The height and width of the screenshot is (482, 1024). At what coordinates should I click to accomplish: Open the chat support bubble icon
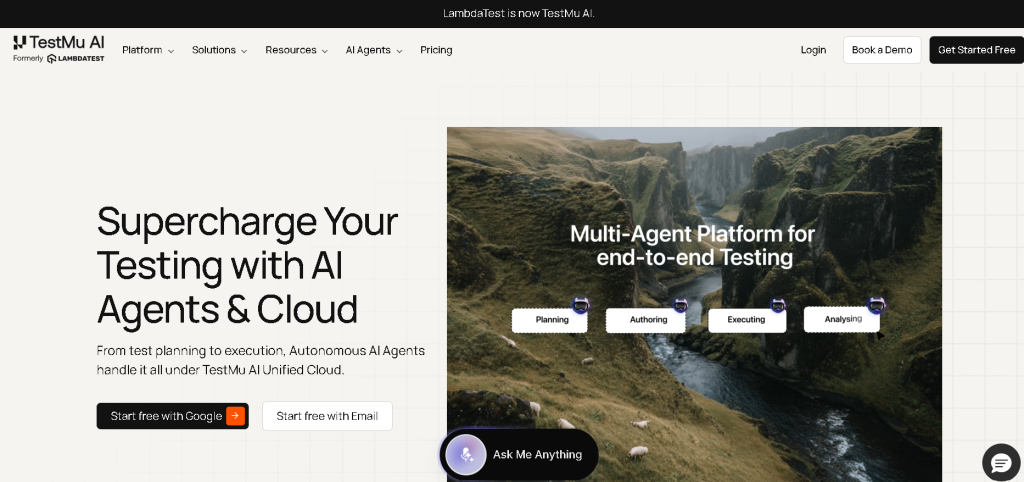coord(1001,462)
